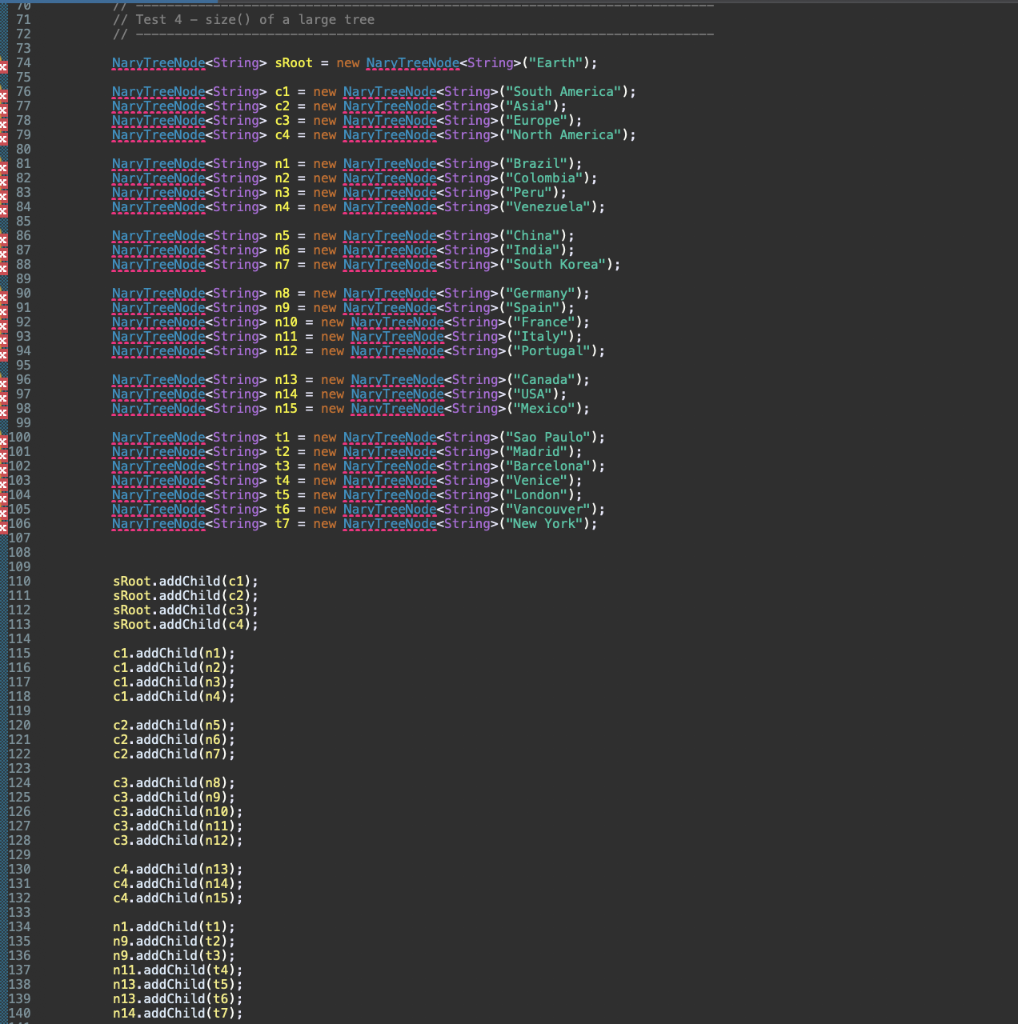Click the sRoot.addChild(c1); statement
The image size is (1018, 1024).
(x=185, y=581)
